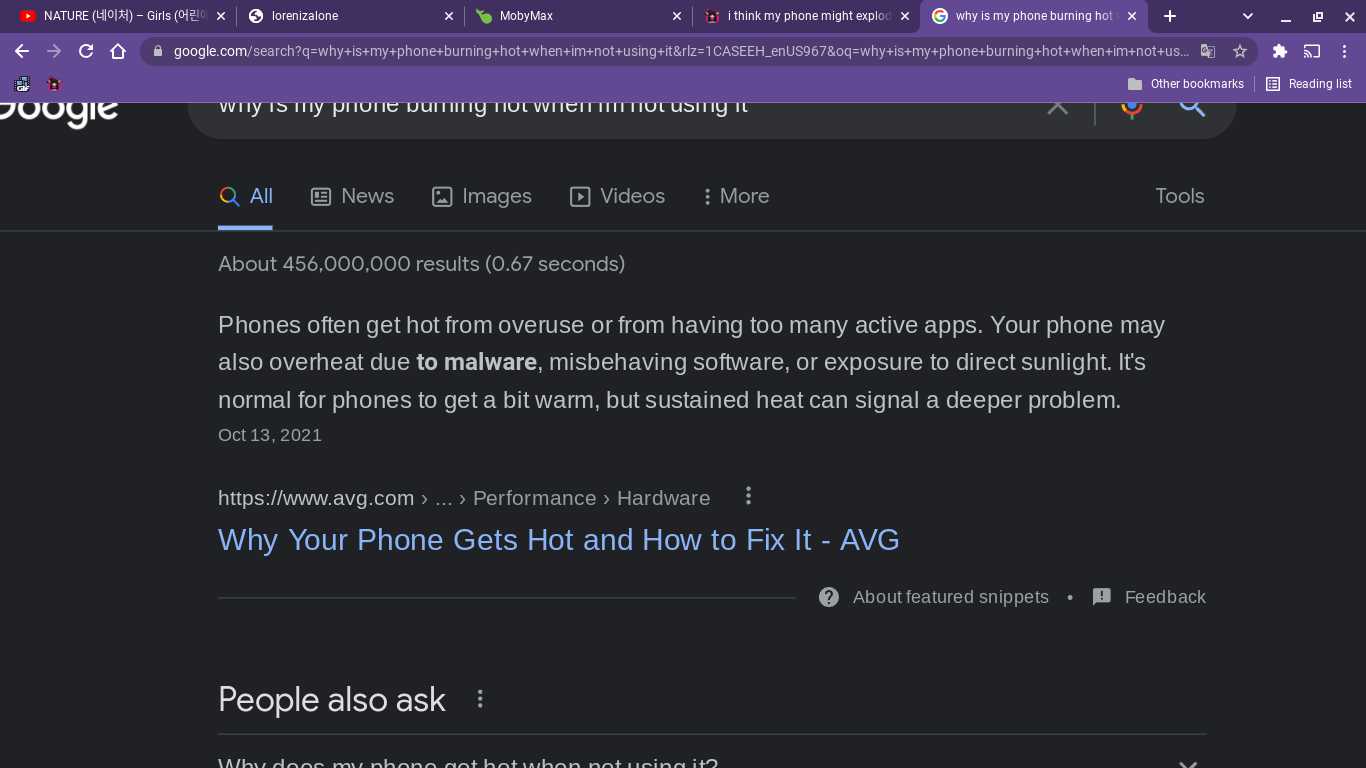
Task: Open the browser home page
Action: click(x=118, y=51)
